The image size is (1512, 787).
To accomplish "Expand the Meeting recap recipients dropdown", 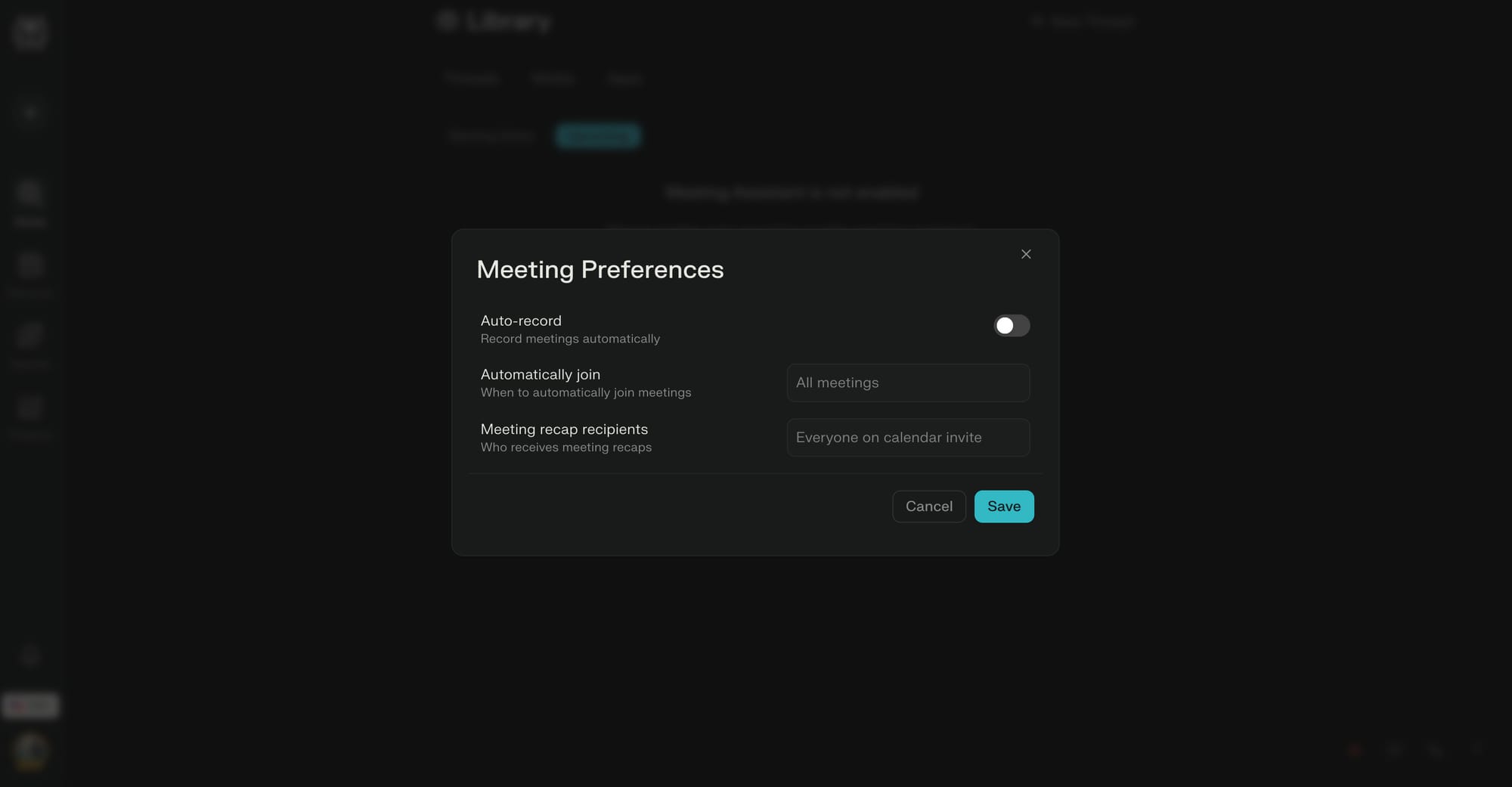I will click(908, 438).
